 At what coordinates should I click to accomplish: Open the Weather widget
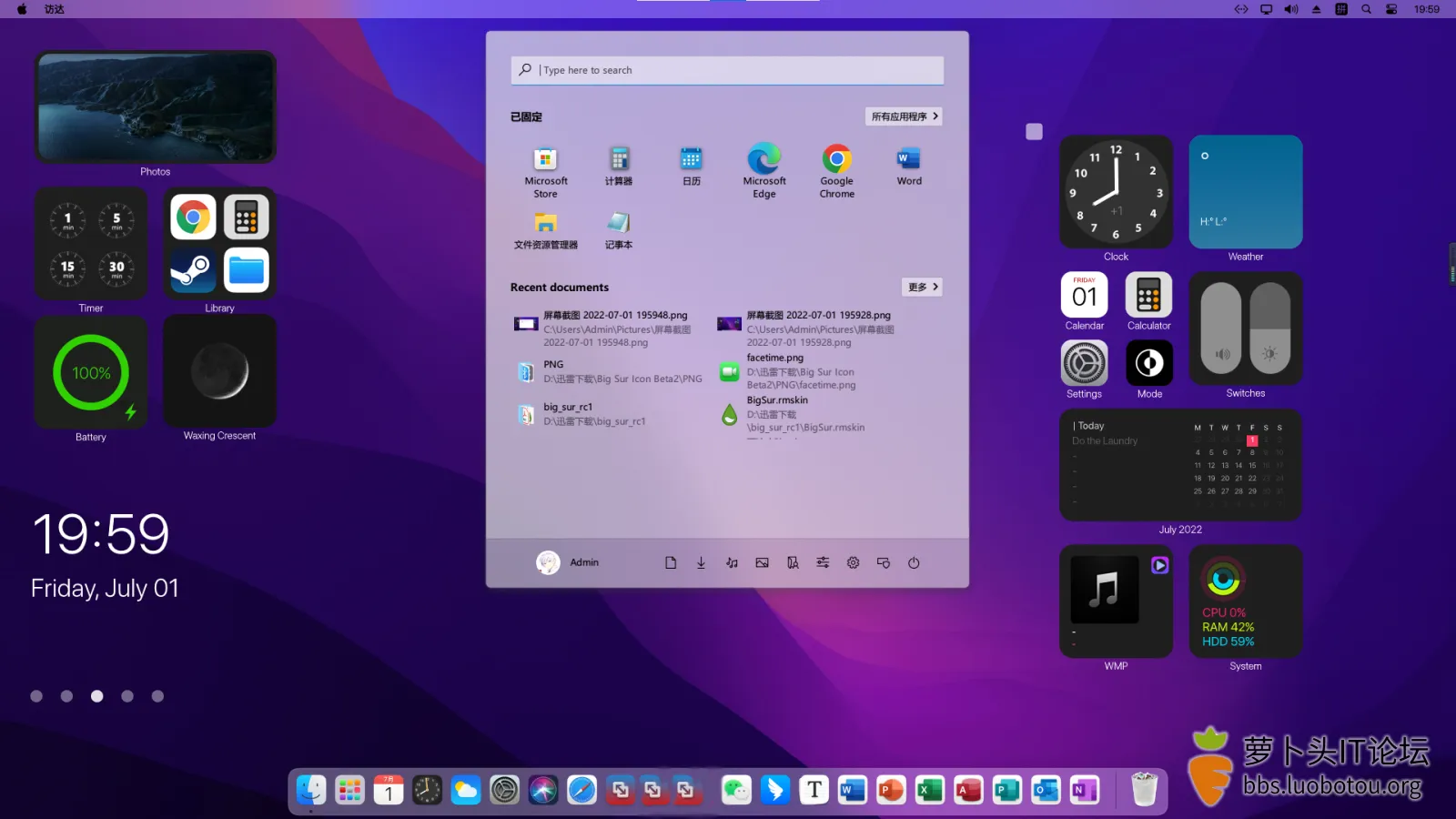[1246, 192]
